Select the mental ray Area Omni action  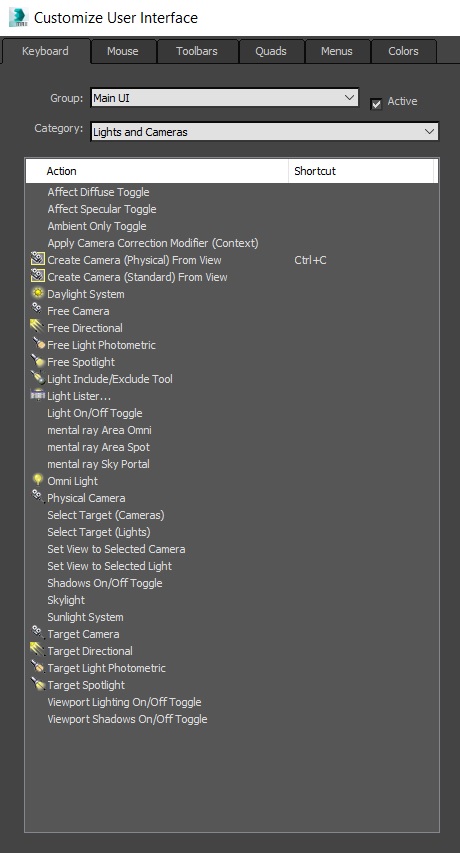tap(100, 430)
